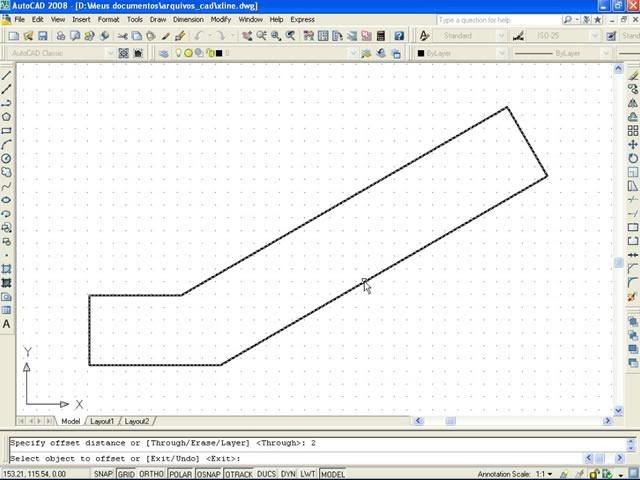This screenshot has height=480, width=640.
Task: Select the Circle draw tool
Action: click(x=6, y=158)
